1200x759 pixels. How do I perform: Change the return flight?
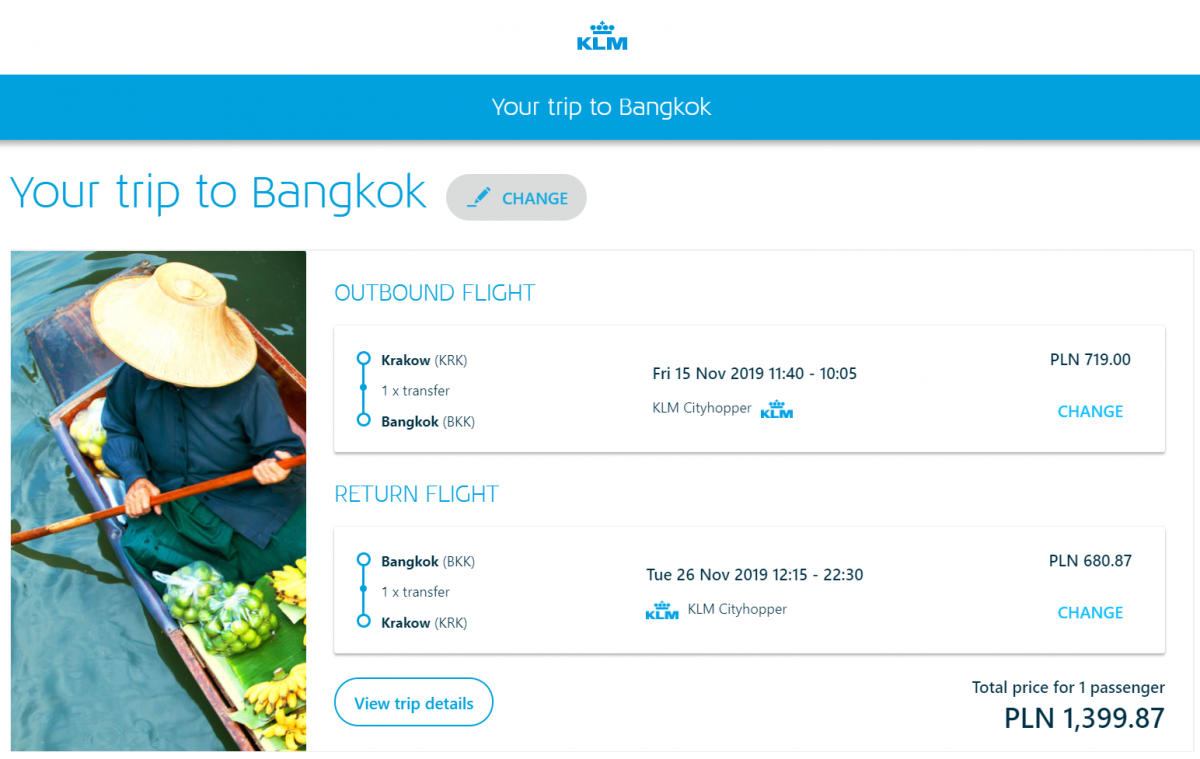pyautogui.click(x=1090, y=612)
